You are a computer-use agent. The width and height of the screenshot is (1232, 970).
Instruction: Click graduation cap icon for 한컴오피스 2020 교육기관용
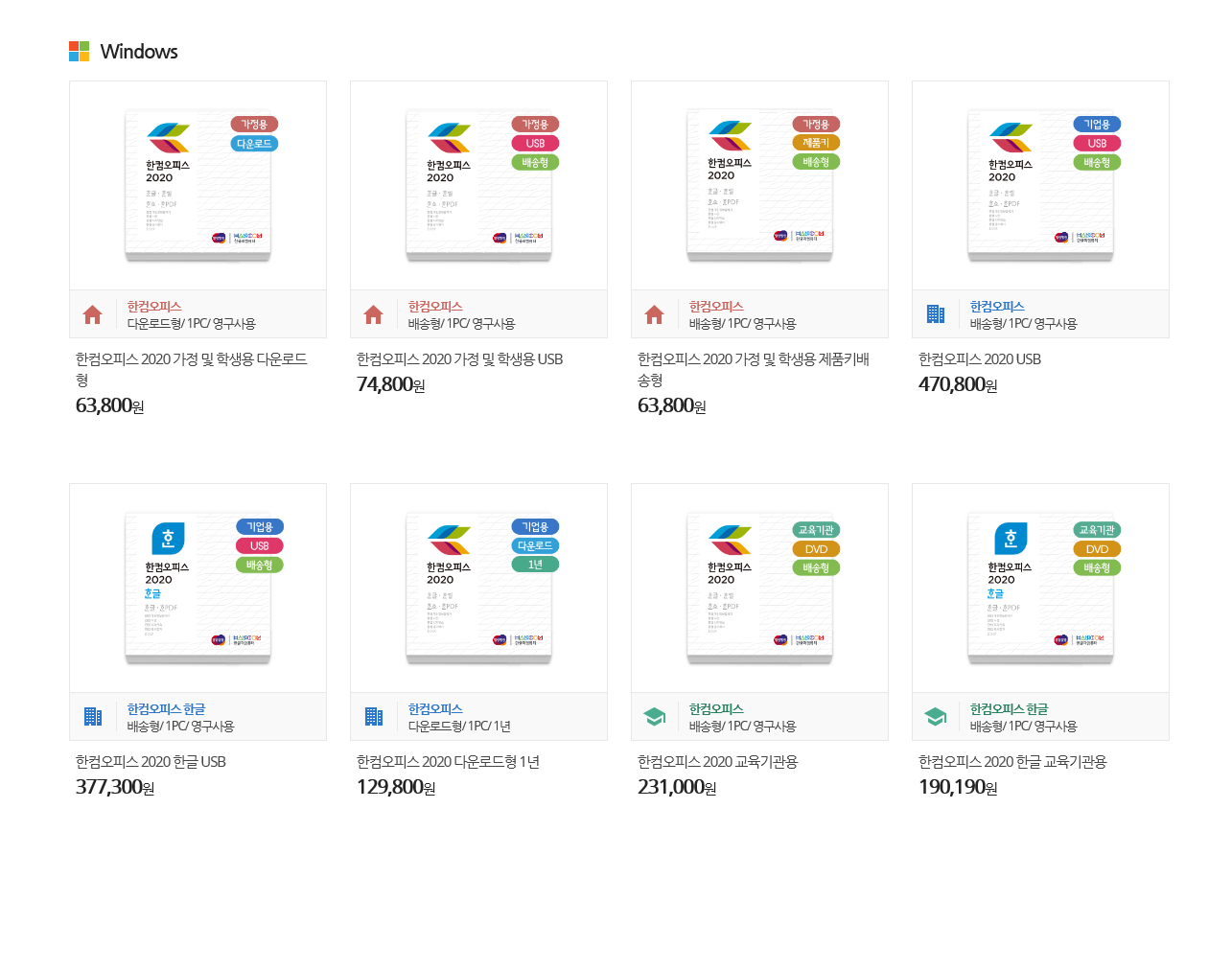(x=655, y=717)
